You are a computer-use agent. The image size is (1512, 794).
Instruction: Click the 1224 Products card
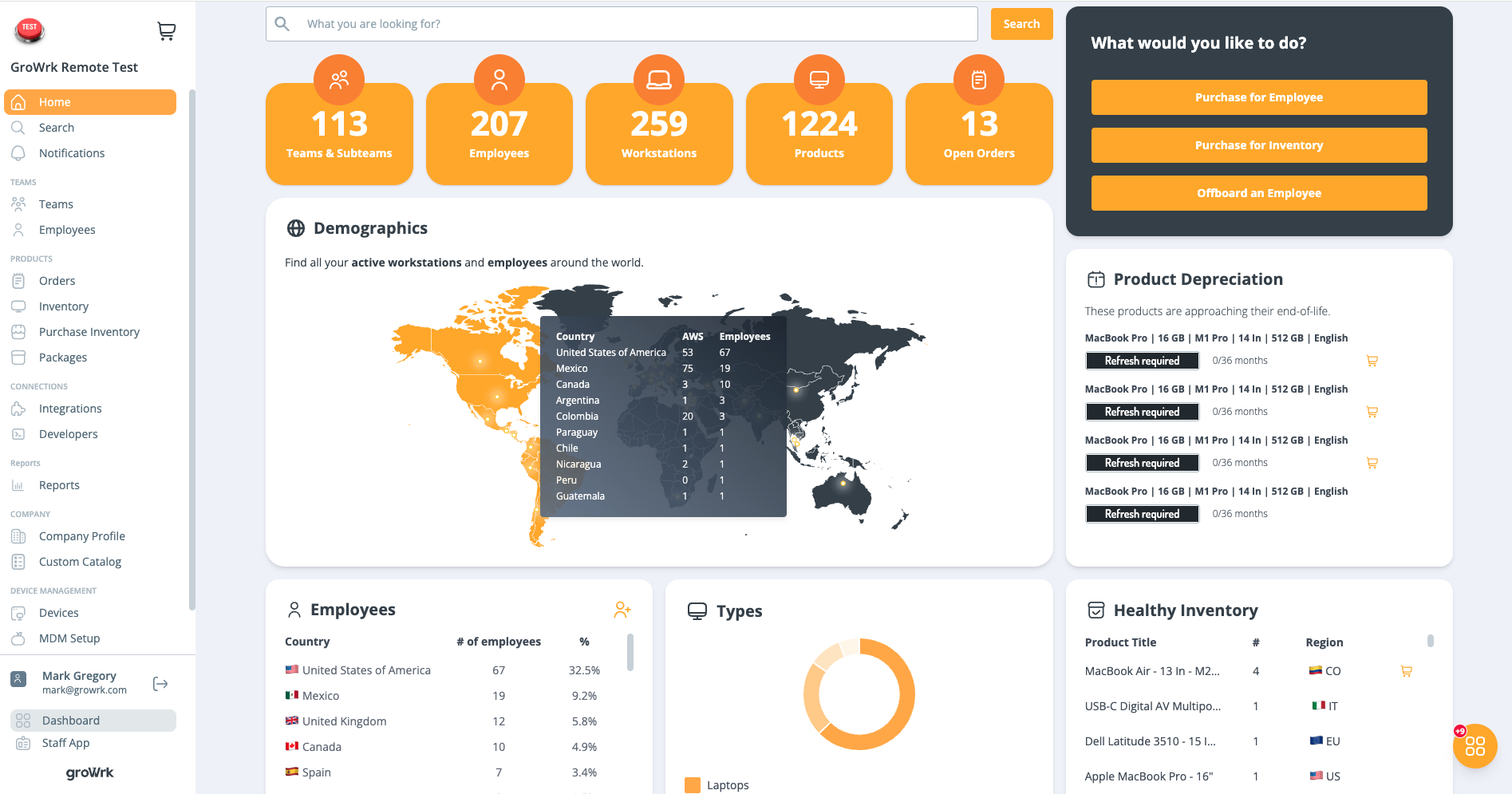point(819,134)
